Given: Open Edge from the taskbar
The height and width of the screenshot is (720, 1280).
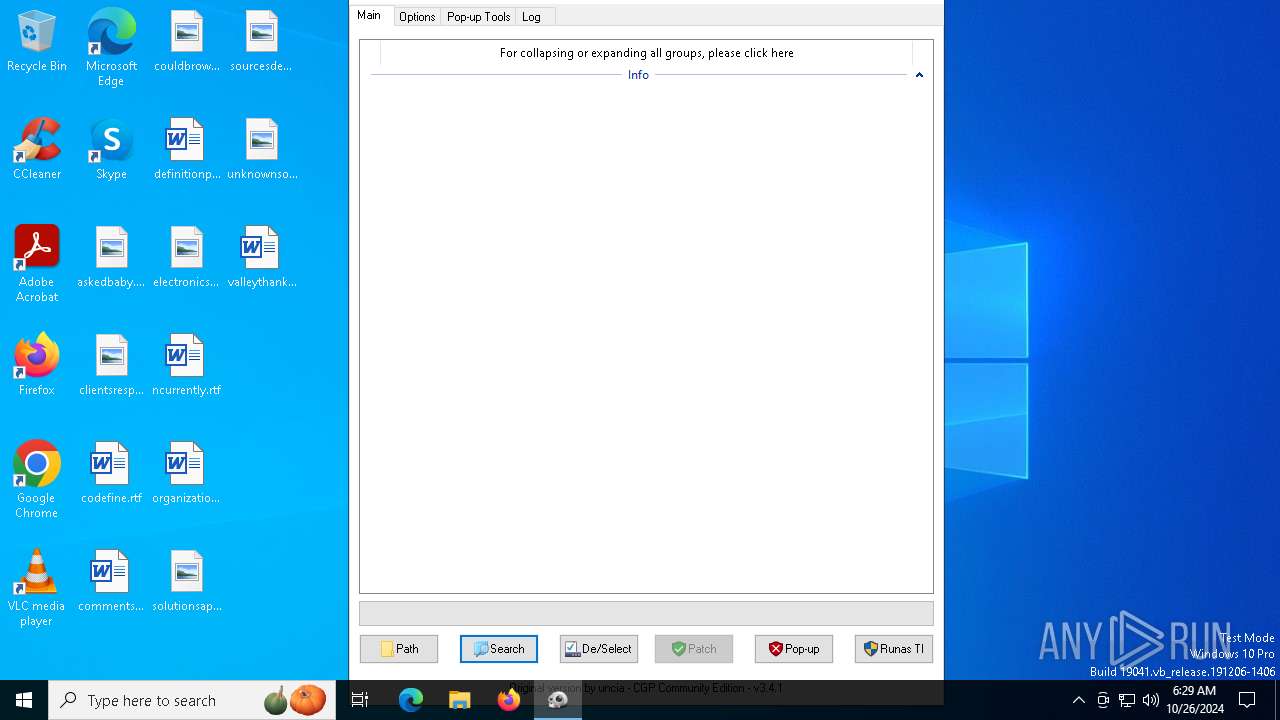Looking at the screenshot, I should click(411, 700).
